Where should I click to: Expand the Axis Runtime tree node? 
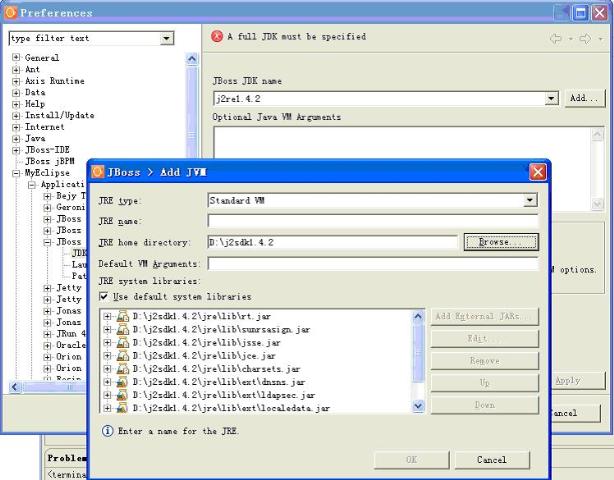[x=16, y=81]
